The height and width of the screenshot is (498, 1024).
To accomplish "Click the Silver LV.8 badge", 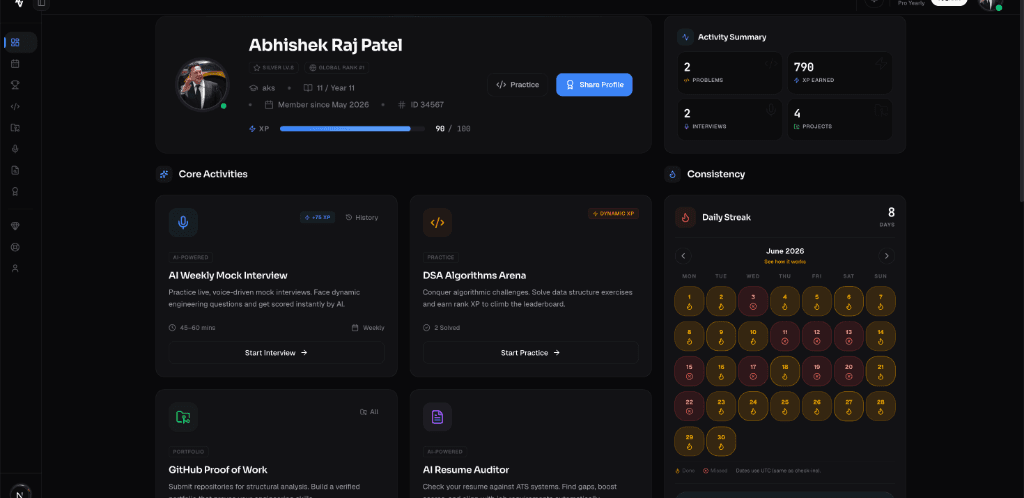I will pos(274,67).
